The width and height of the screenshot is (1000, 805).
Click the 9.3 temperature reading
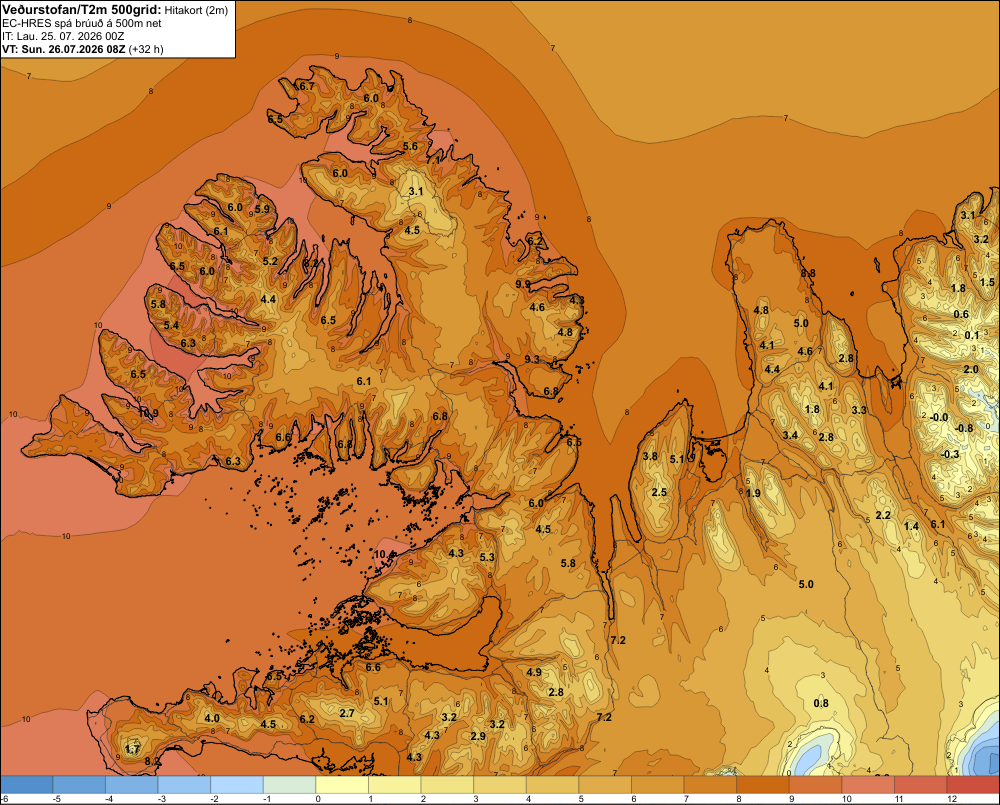tap(532, 359)
